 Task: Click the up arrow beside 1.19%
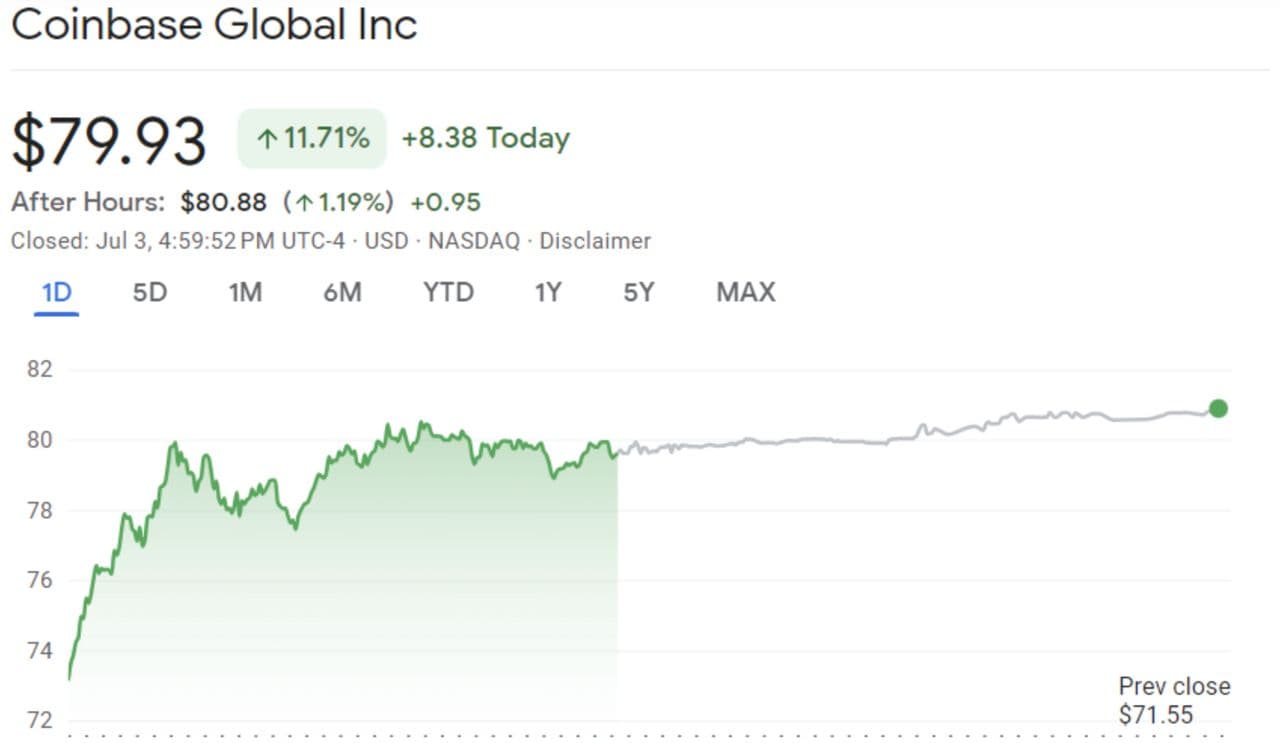[x=306, y=203]
